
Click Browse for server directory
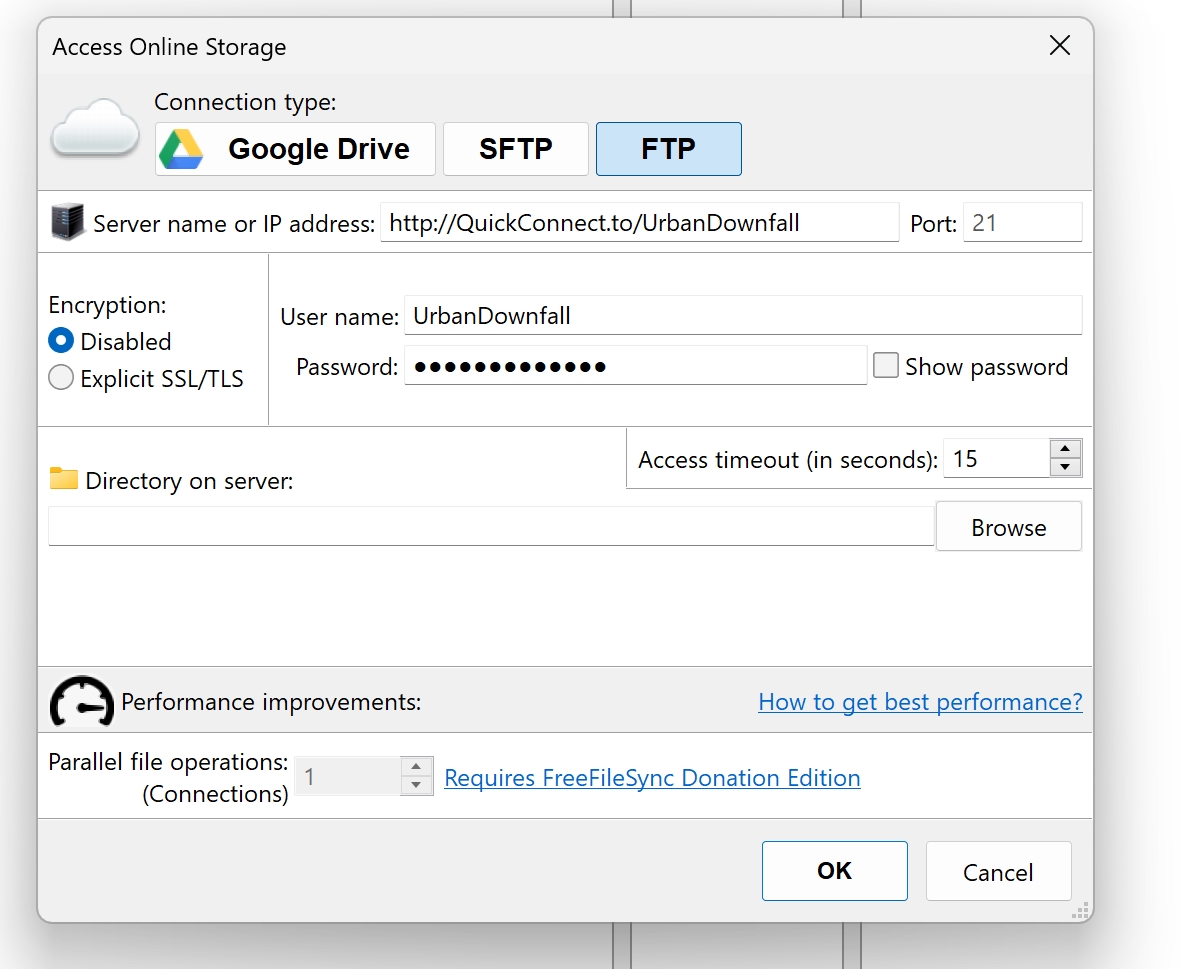coord(1009,527)
